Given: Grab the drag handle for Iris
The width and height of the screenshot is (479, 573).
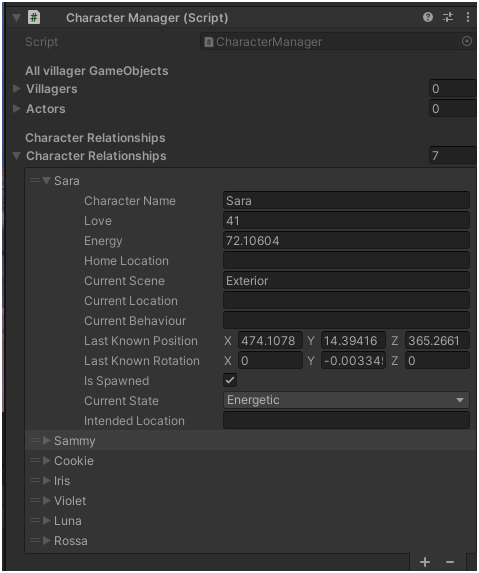Looking at the screenshot, I should [35, 481].
